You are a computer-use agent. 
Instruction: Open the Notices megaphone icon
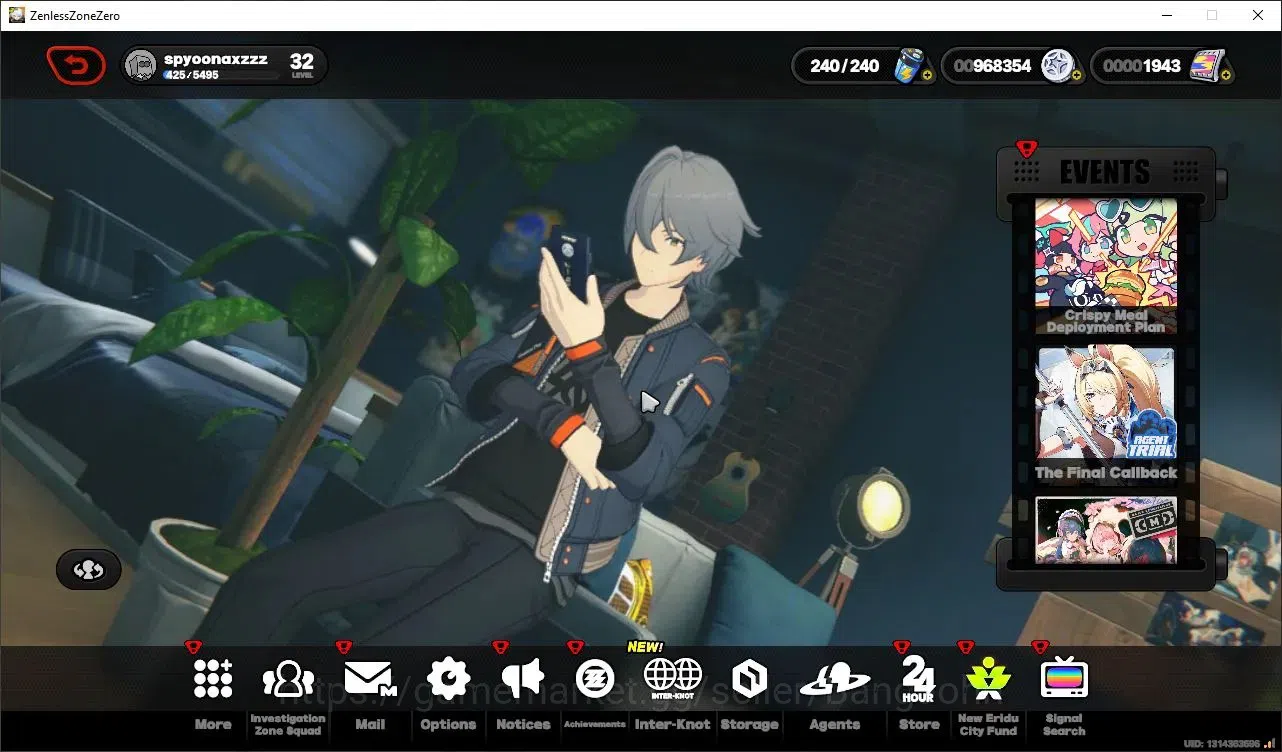pos(523,679)
